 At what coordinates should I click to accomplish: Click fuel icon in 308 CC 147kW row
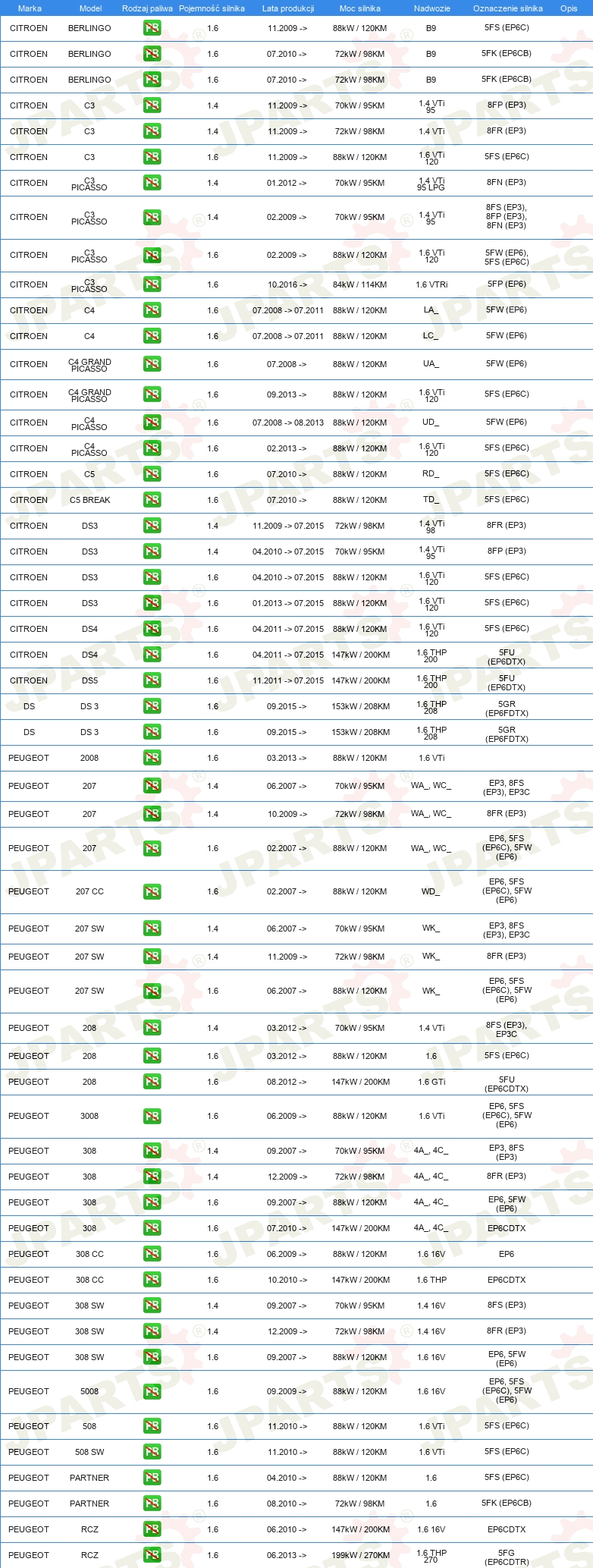click(x=152, y=1280)
